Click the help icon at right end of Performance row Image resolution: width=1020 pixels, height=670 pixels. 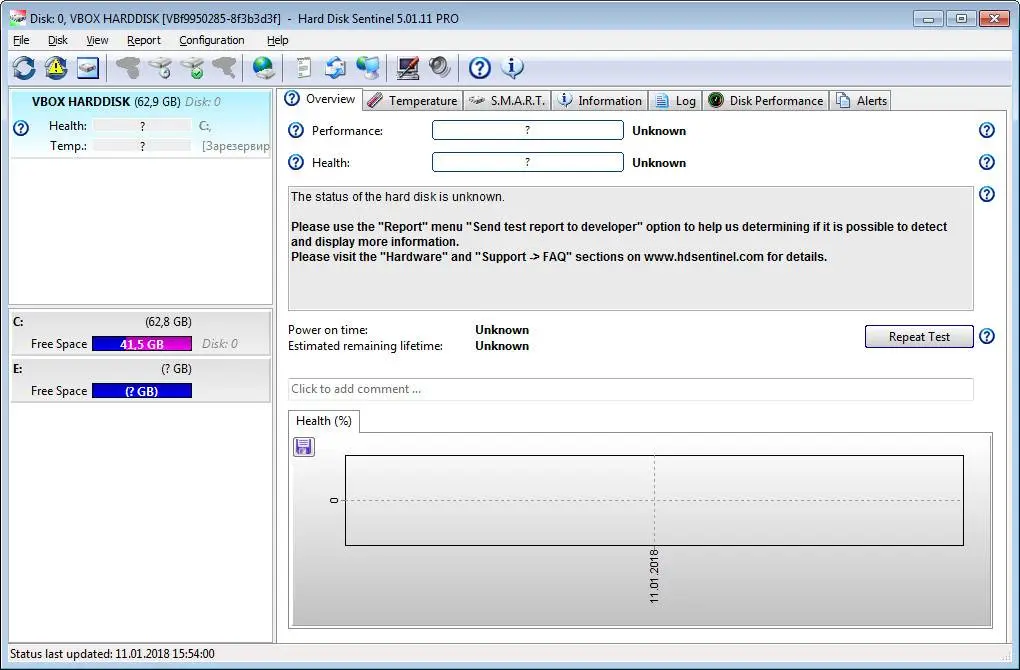click(987, 130)
